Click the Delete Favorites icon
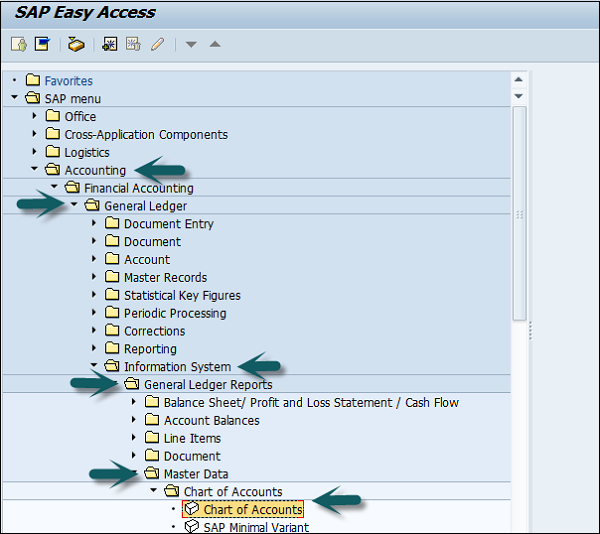 tap(133, 44)
